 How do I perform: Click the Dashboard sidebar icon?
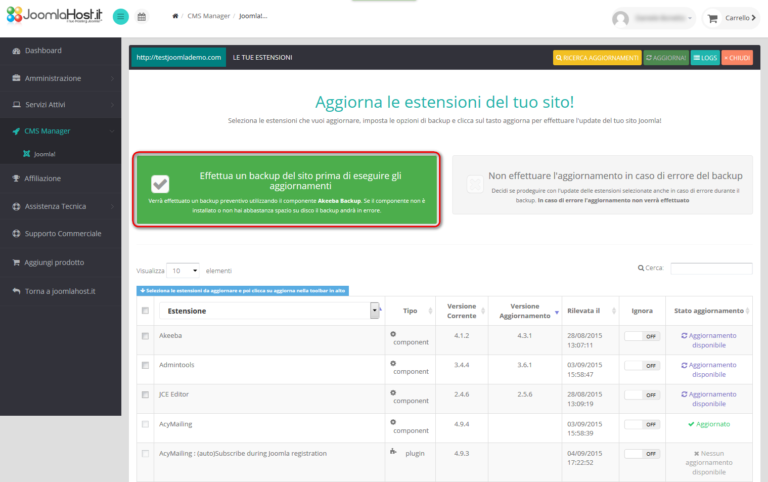(16, 51)
